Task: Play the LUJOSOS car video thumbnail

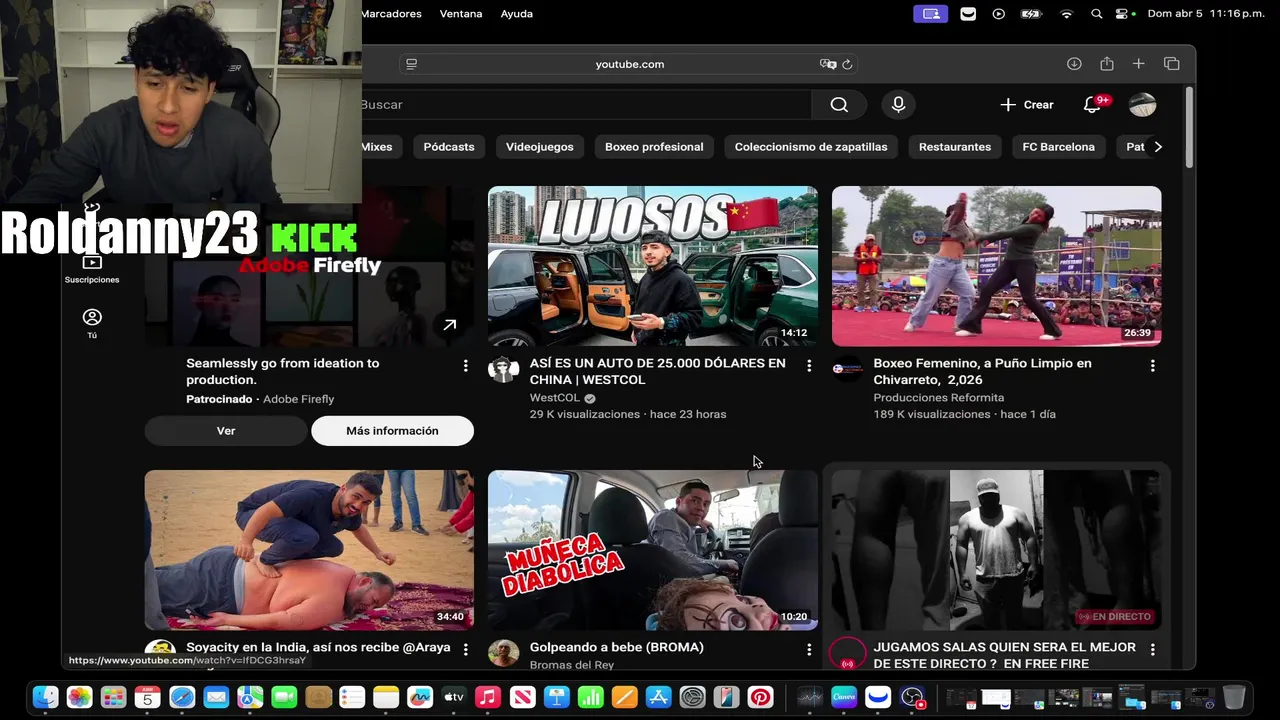Action: click(x=653, y=266)
